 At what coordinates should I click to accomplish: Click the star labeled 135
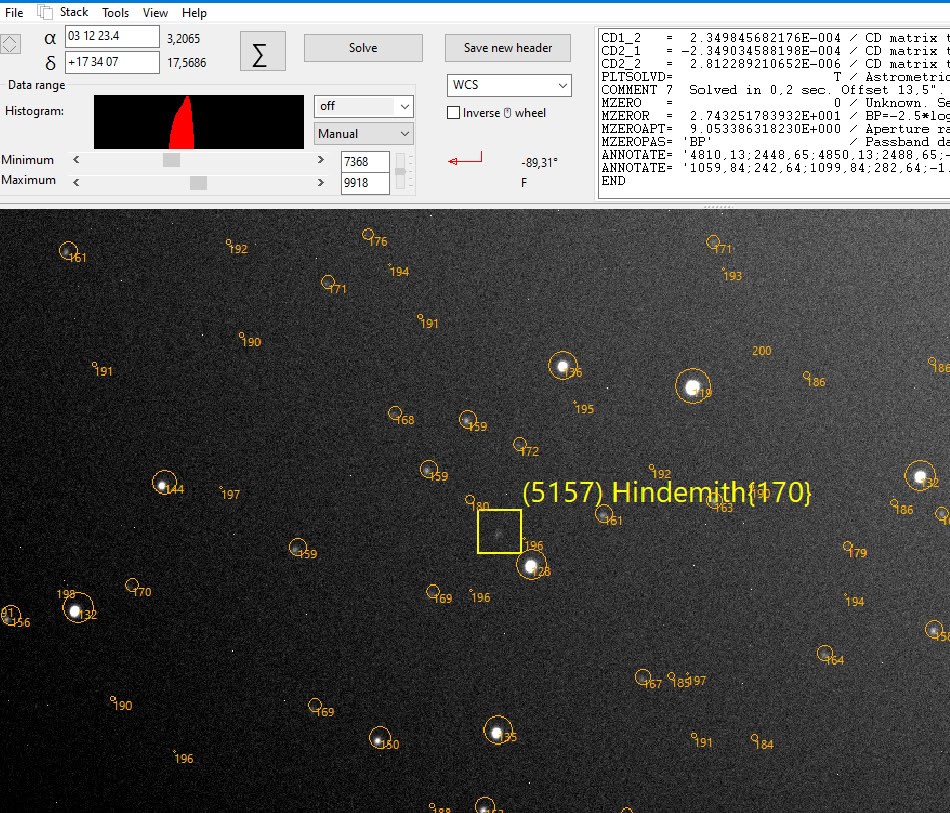497,732
